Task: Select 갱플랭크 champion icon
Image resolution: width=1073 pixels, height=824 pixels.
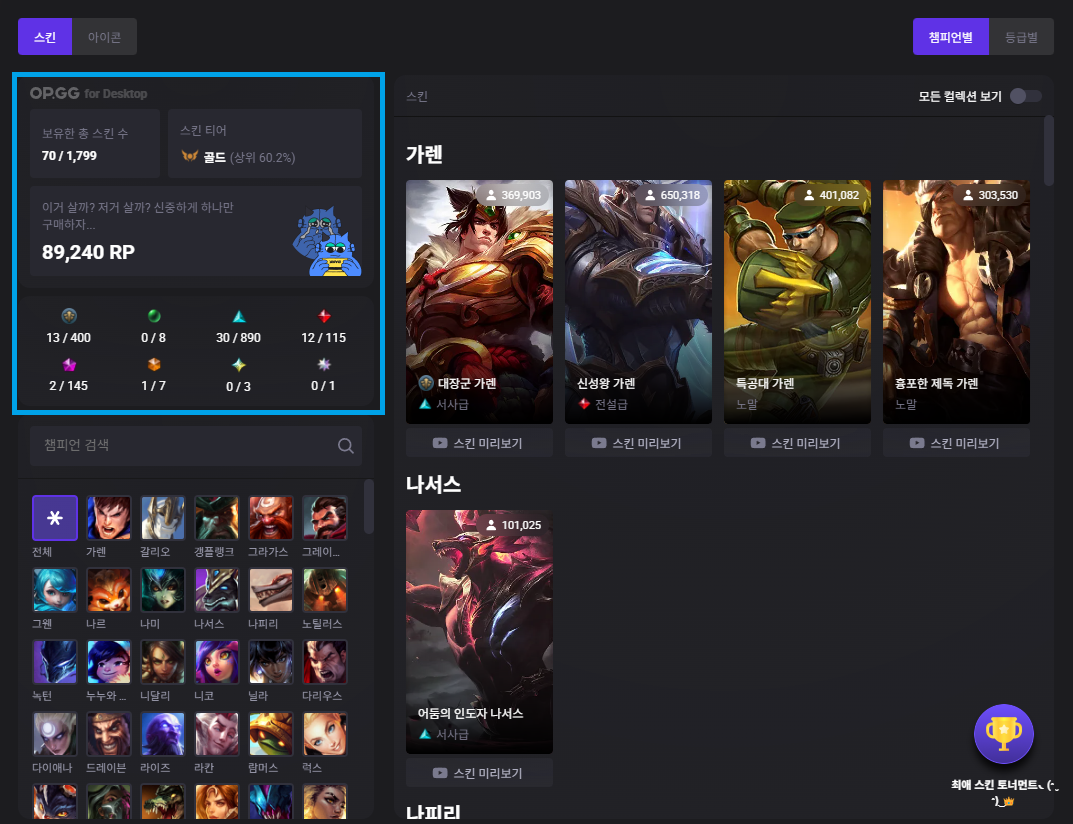Action: (x=217, y=518)
